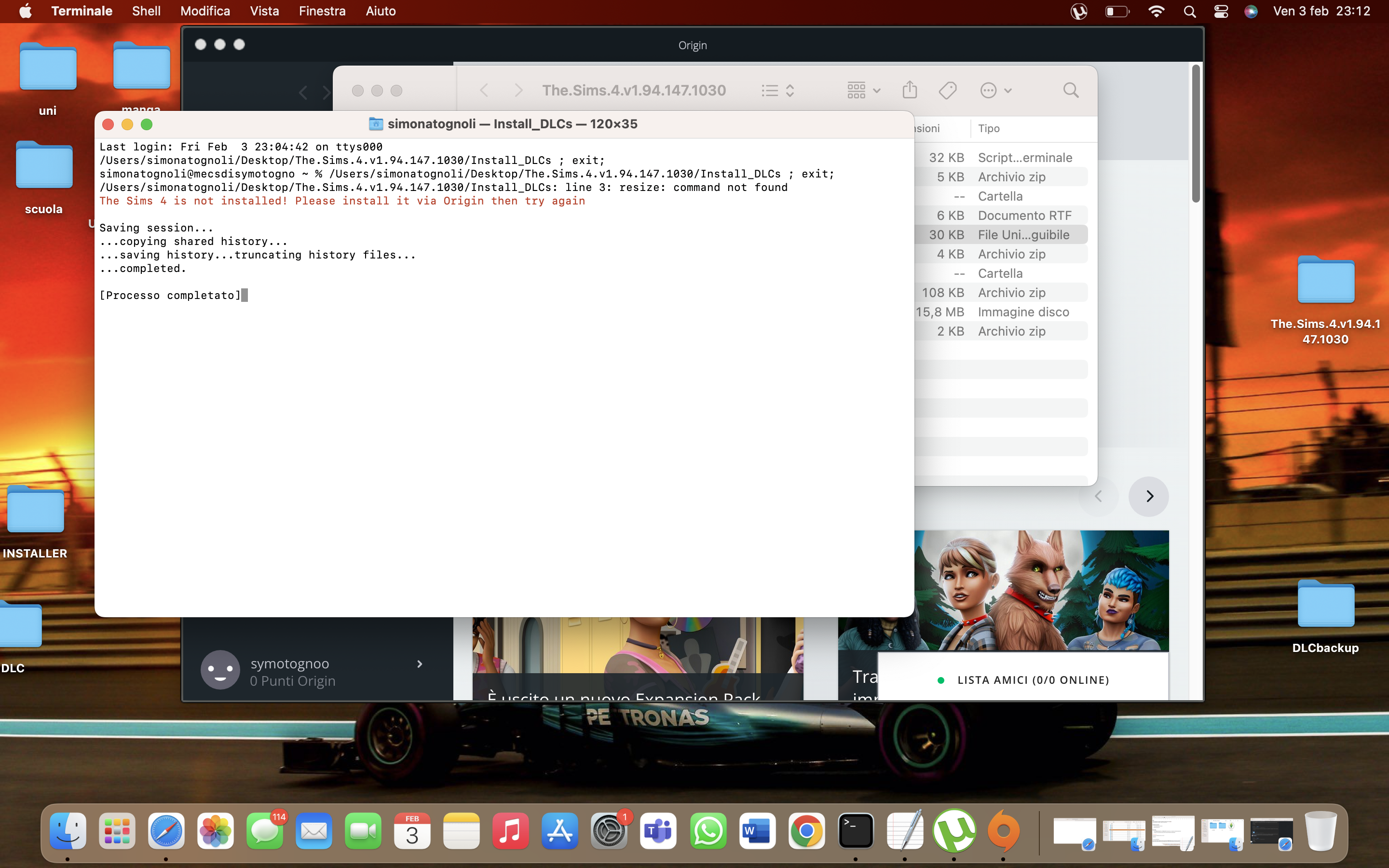Open WhatsApp in the Dock

point(708,831)
